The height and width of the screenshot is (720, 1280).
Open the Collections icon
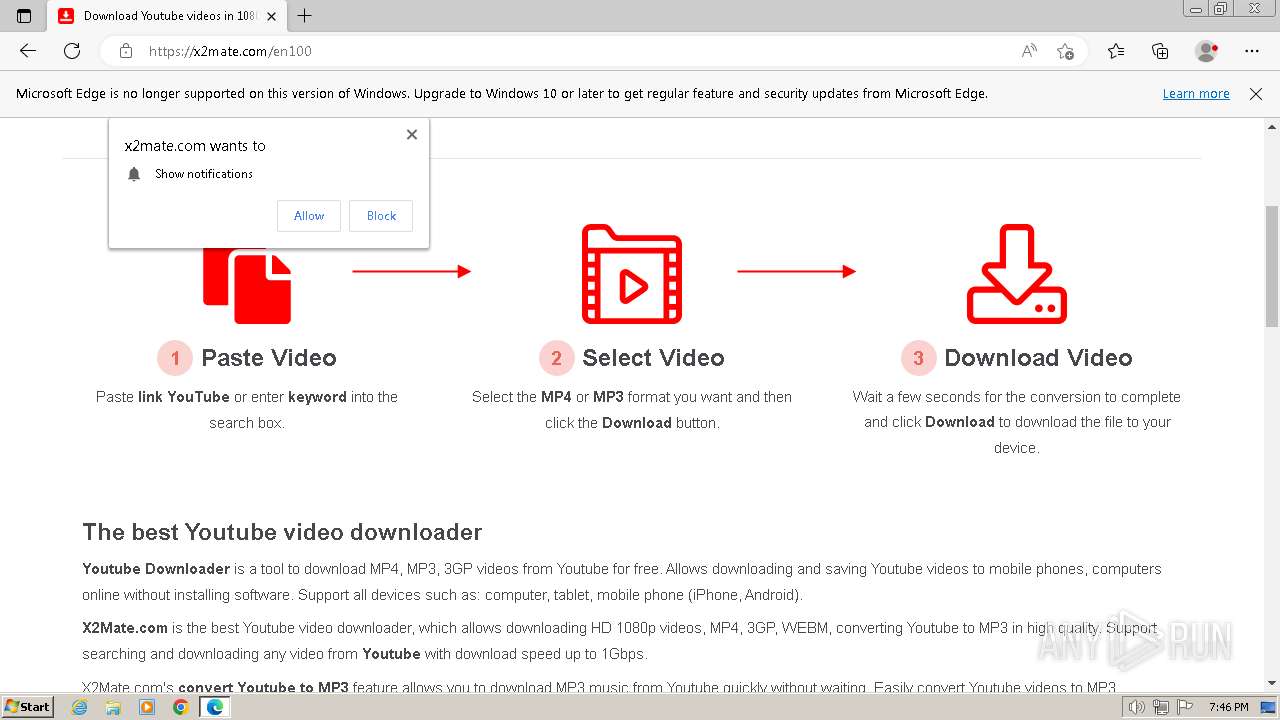point(1160,51)
